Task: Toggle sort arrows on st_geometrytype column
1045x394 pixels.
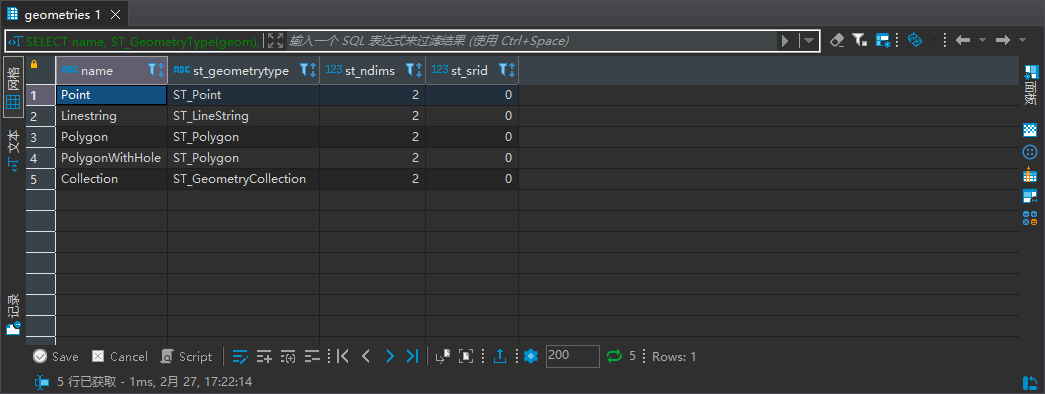Action: [313, 70]
